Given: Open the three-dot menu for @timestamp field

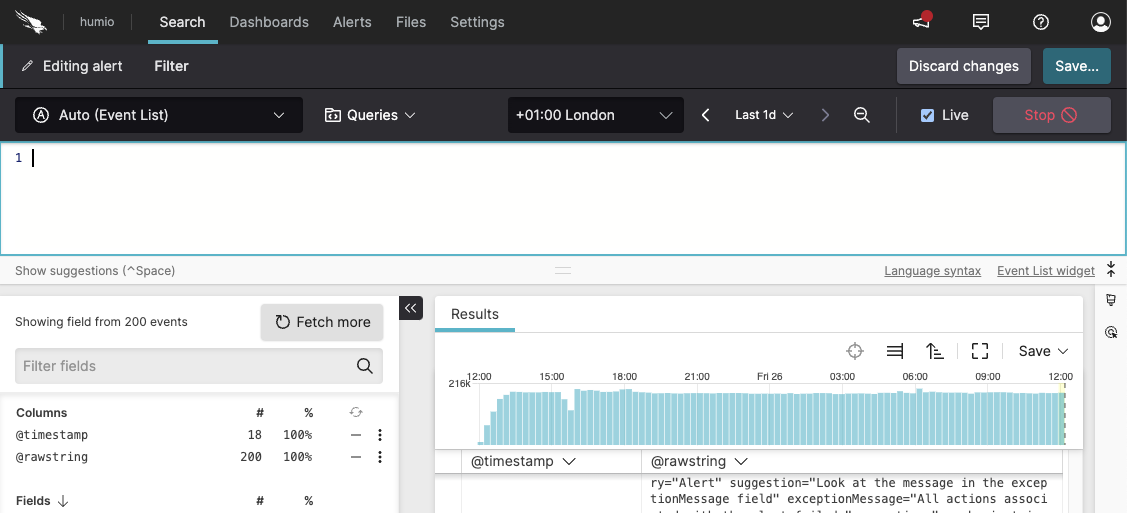Looking at the screenshot, I should [x=380, y=435].
